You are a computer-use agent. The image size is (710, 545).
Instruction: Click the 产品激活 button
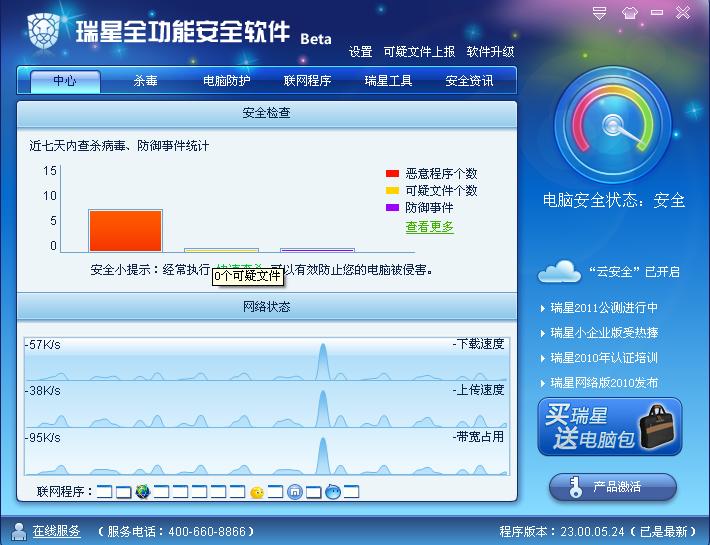click(x=613, y=487)
